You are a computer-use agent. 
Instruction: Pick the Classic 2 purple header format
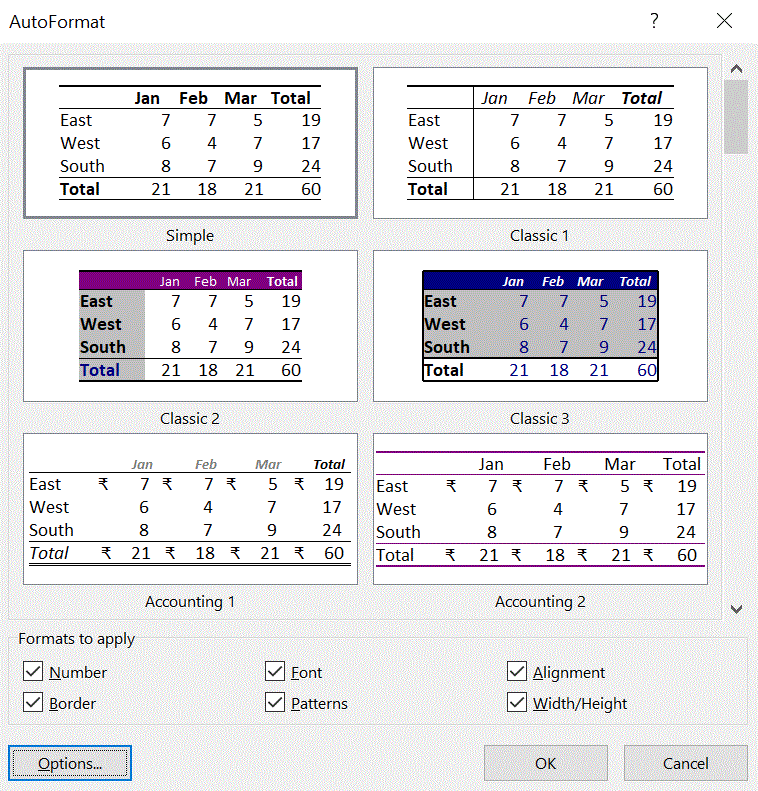[190, 325]
